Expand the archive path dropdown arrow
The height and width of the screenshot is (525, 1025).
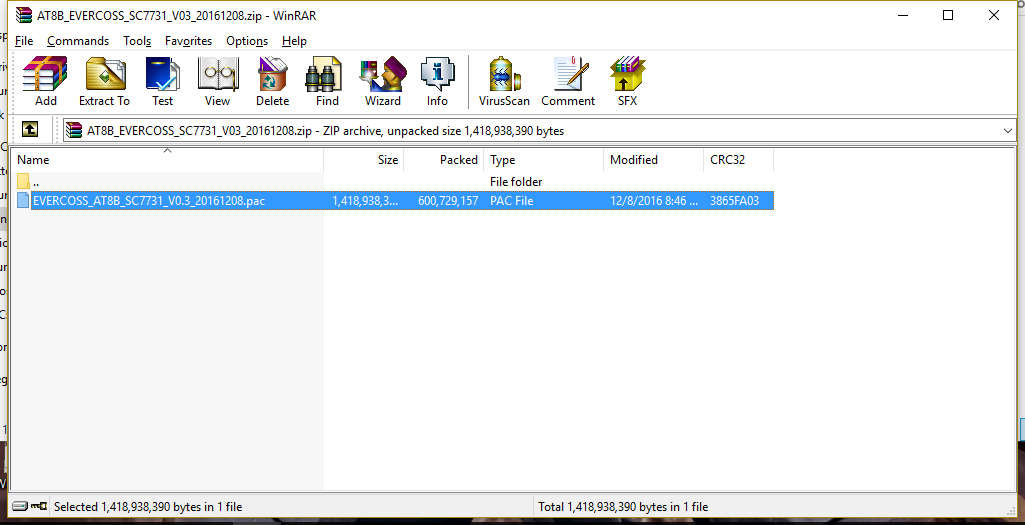tap(1007, 131)
